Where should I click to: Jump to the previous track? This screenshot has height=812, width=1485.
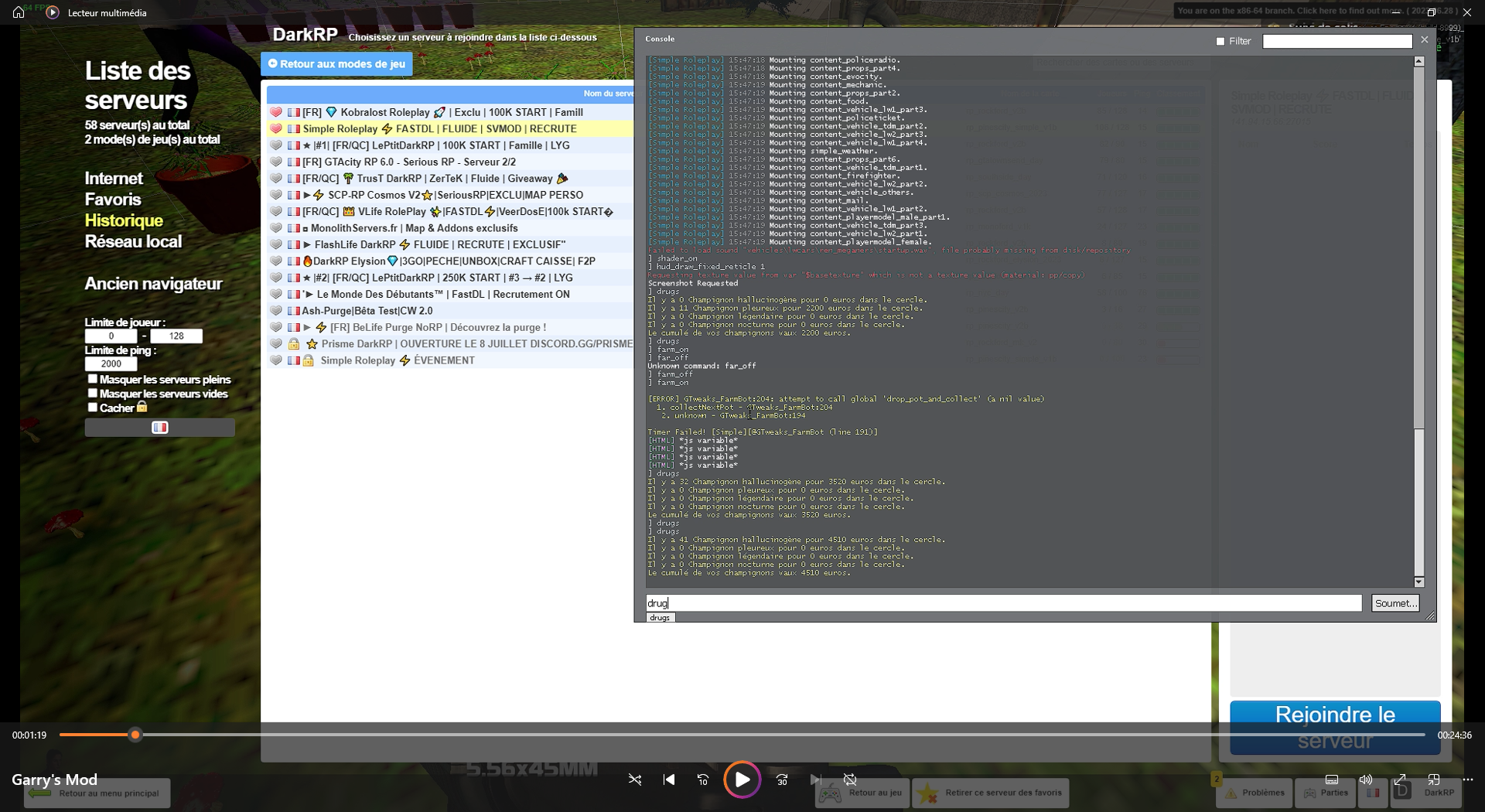pyautogui.click(x=669, y=780)
